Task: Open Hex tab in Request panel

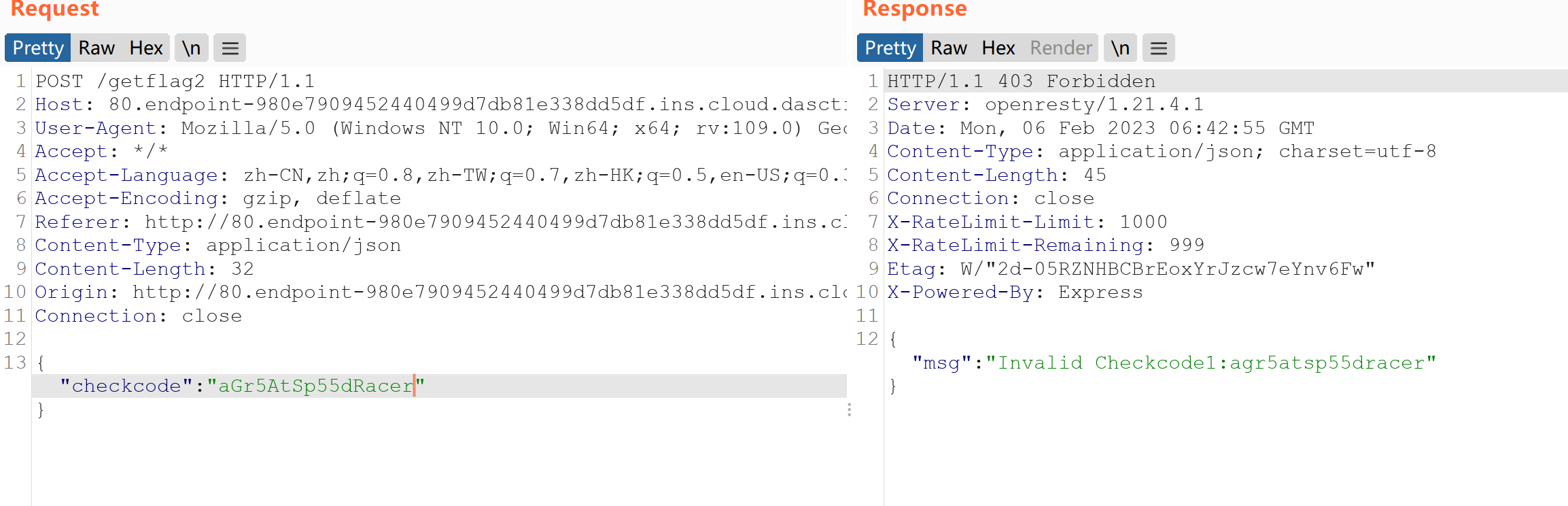Action: point(146,48)
